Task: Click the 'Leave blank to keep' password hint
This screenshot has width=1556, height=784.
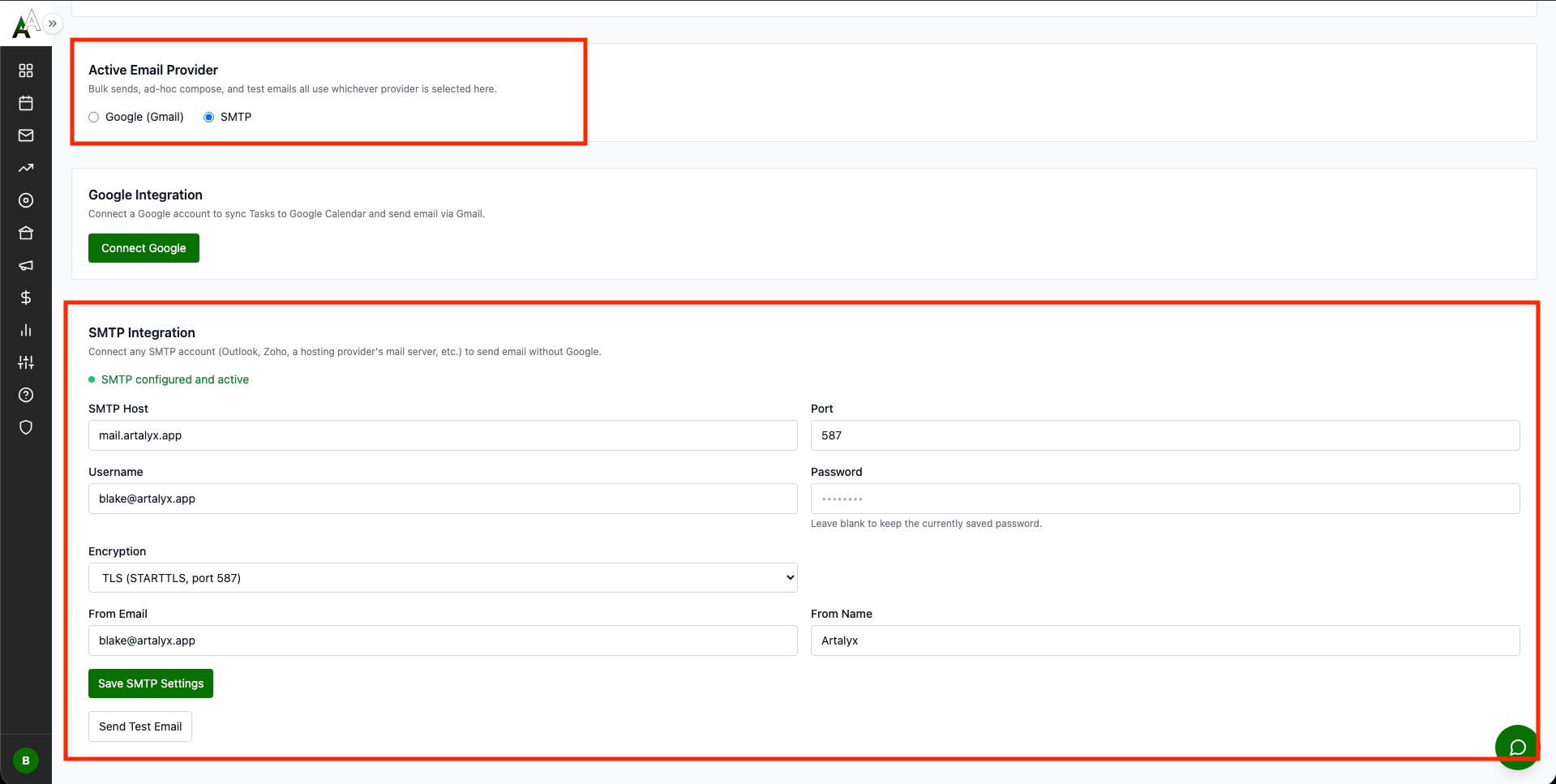Action: point(926,524)
